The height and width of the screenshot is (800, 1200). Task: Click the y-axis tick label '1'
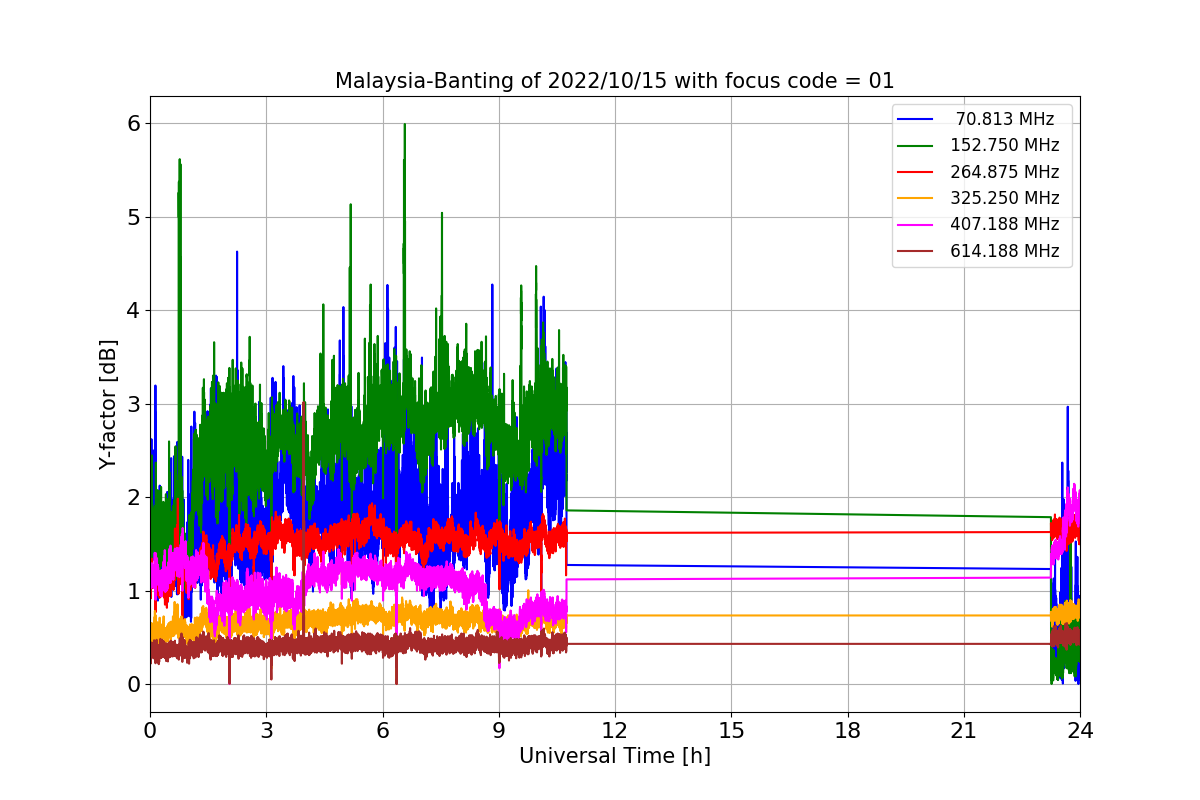(x=133, y=591)
